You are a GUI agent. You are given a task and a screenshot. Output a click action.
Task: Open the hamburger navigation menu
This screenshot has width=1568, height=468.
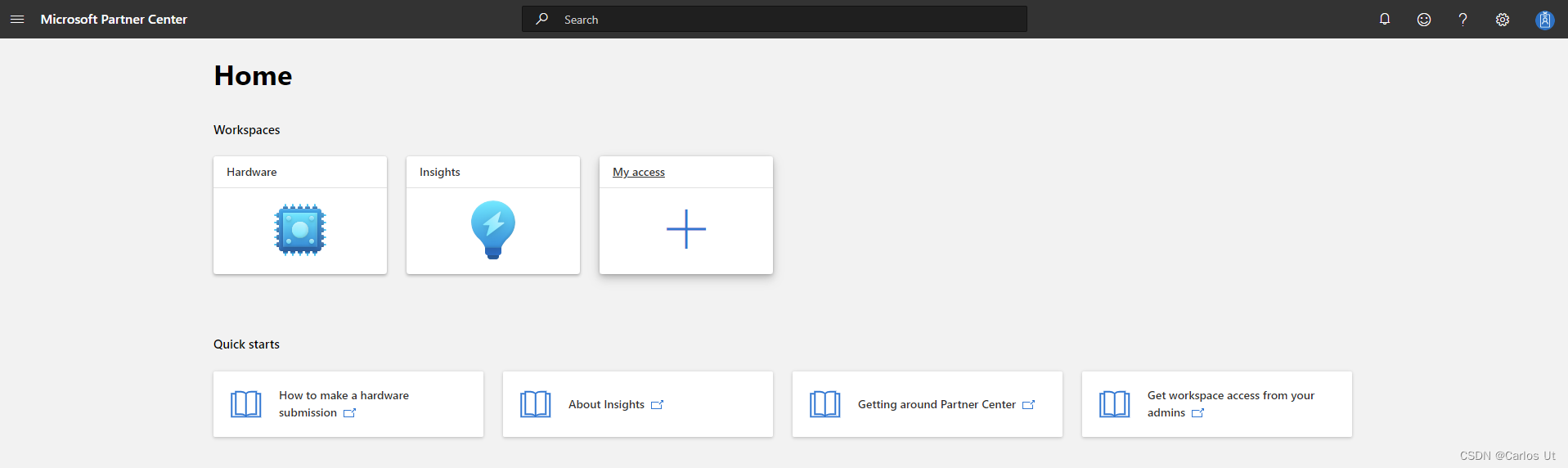click(x=17, y=19)
